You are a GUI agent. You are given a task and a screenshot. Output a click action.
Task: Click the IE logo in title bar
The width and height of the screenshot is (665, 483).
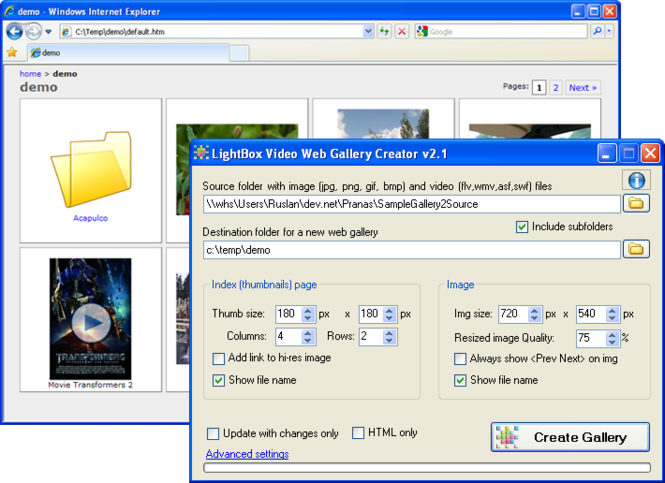(10, 11)
